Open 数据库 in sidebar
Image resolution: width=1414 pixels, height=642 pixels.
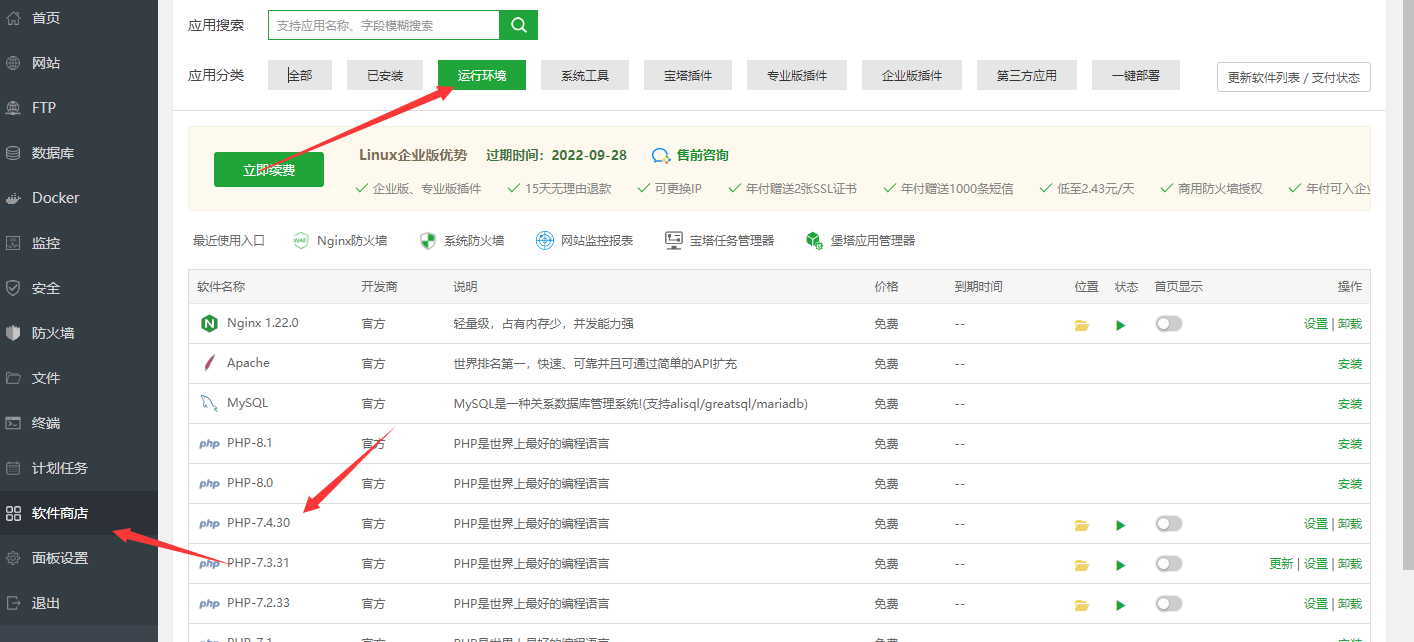(79, 153)
